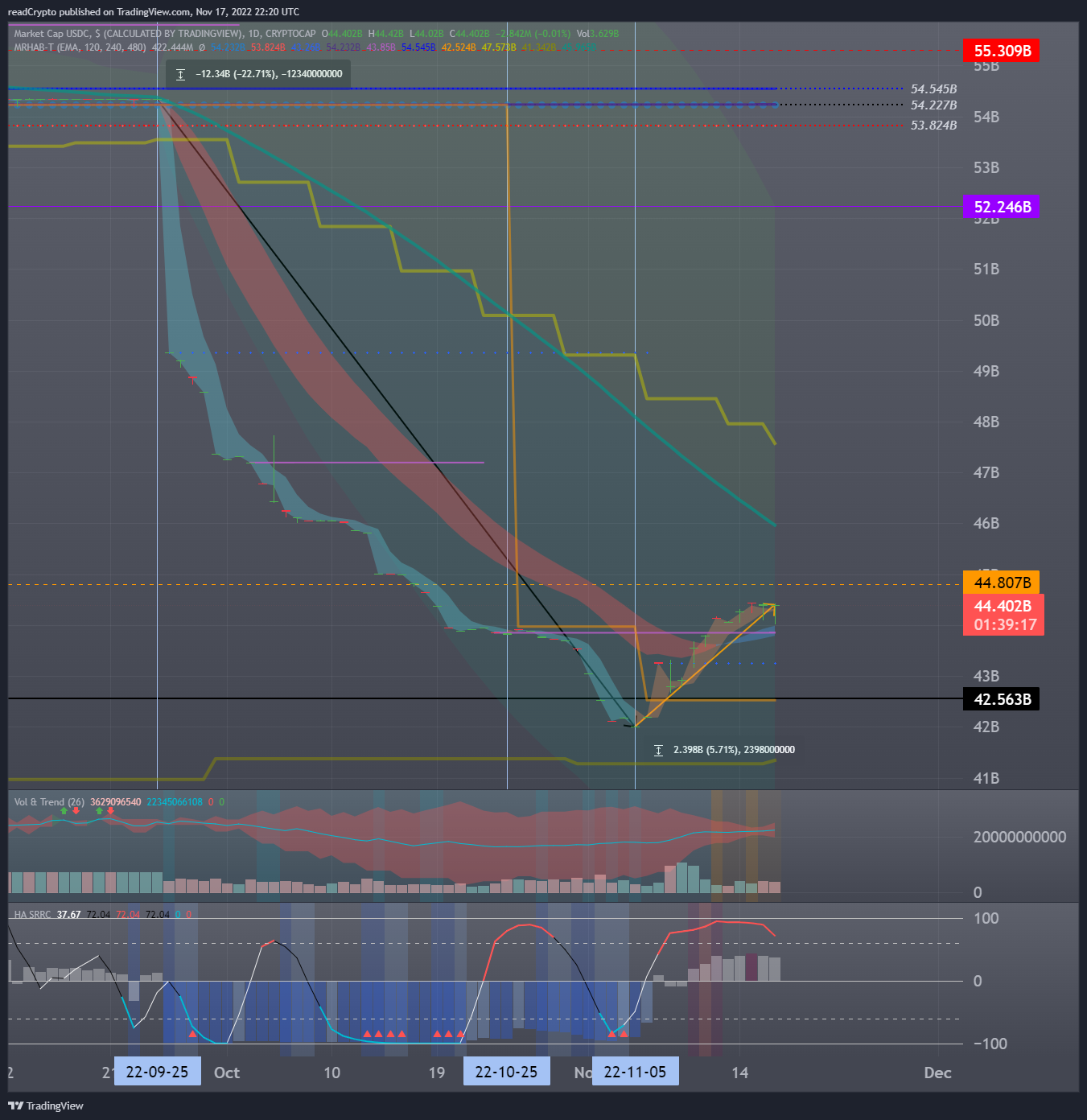Click the readCrypto published on TradingView.com header text
The width and height of the screenshot is (1087, 1120).
point(153,12)
